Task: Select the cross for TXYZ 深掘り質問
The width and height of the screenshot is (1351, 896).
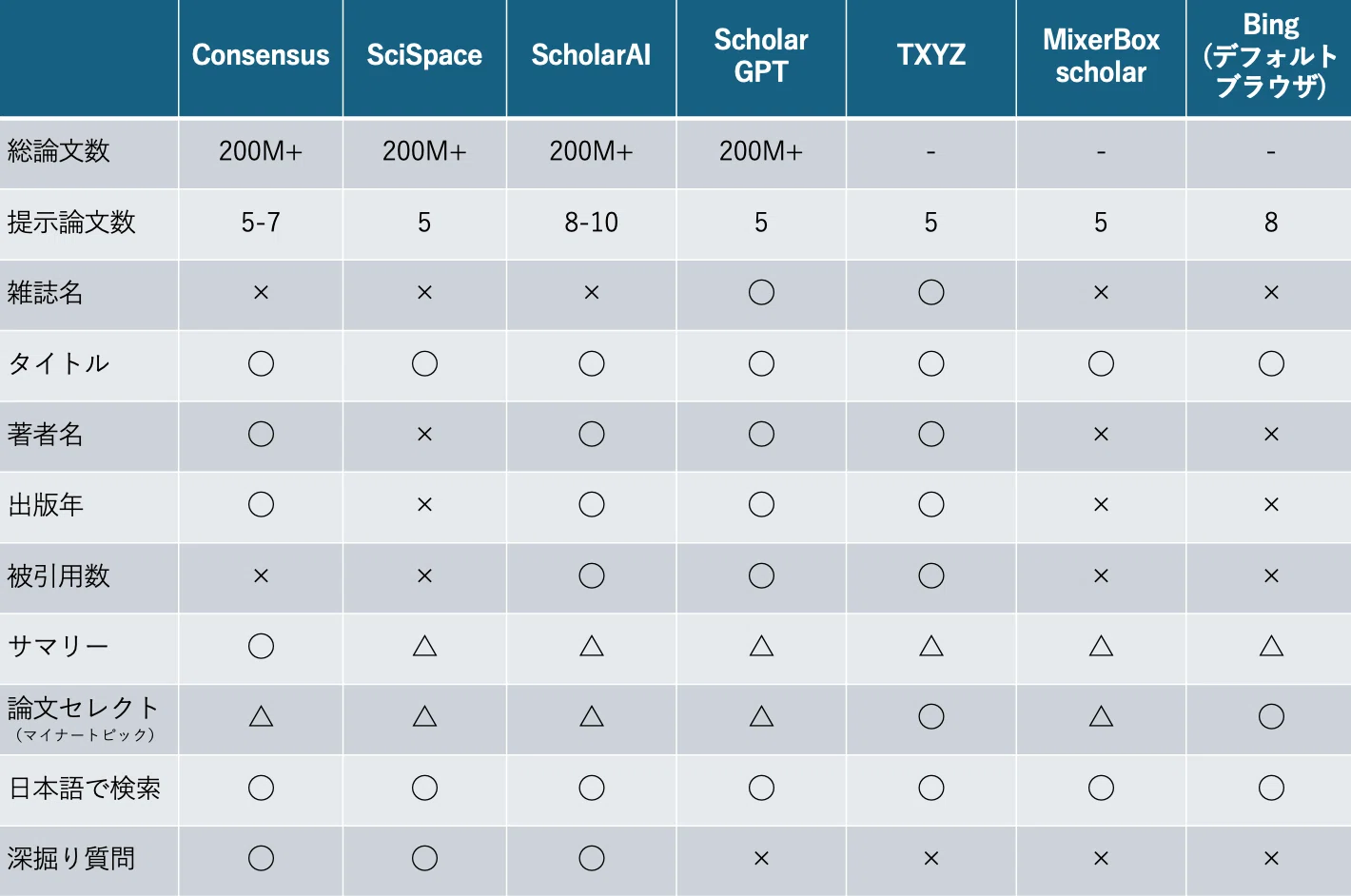Action: (x=930, y=859)
